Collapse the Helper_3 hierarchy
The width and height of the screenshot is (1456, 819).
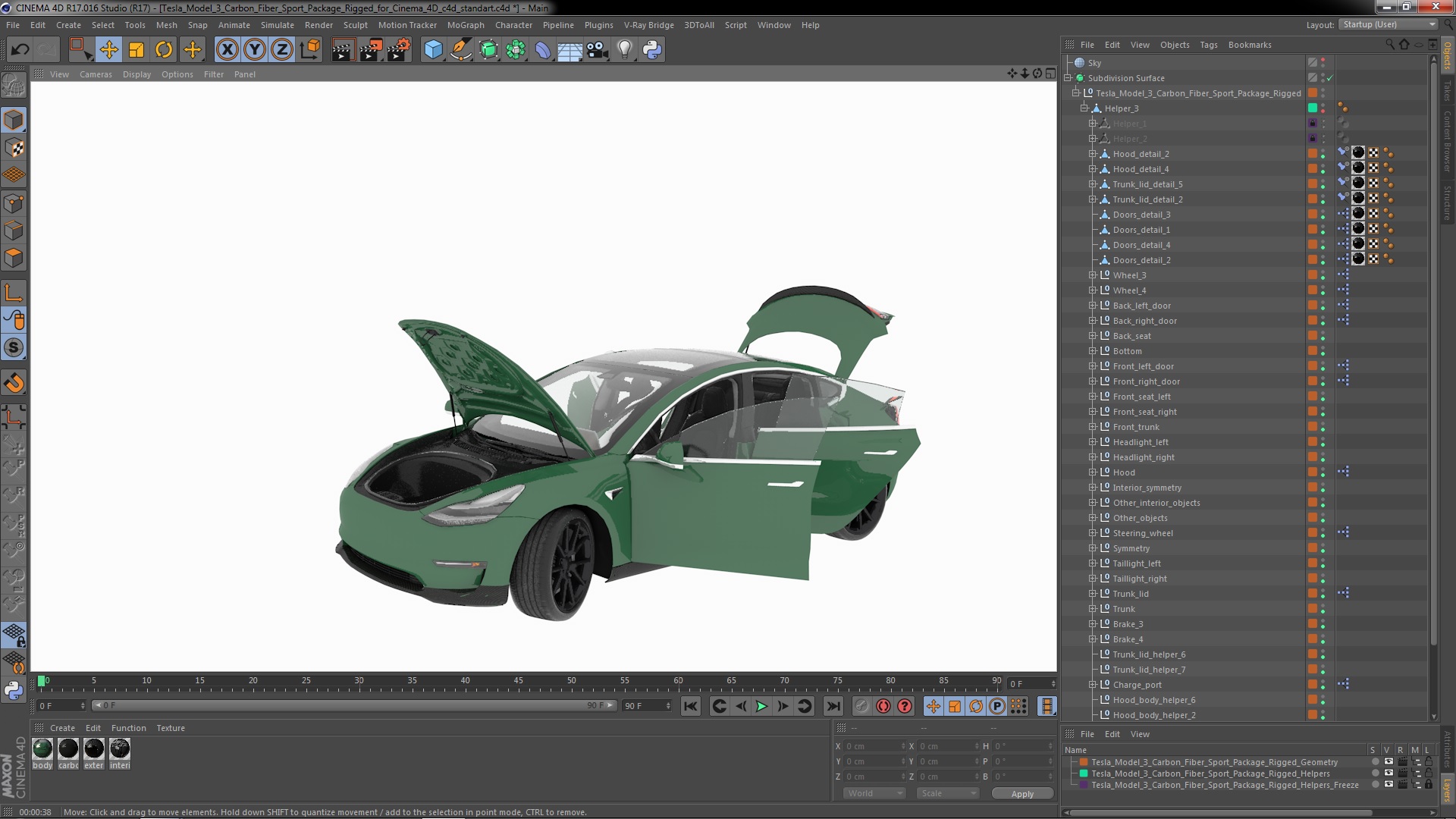pyautogui.click(x=1084, y=108)
